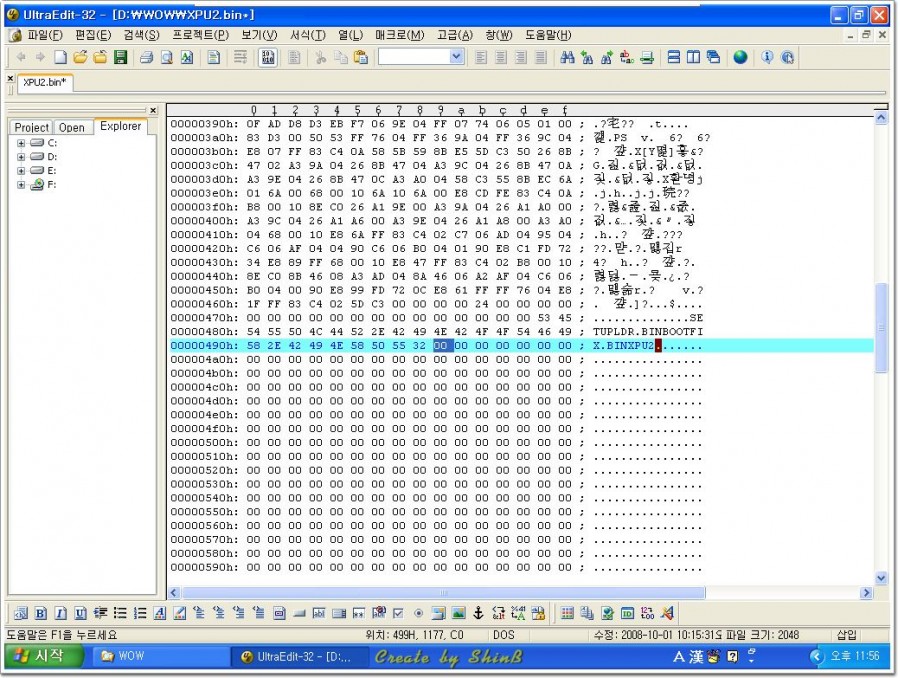
Task: Click the horizontal scrollbar left arrow
Action: click(x=174, y=592)
